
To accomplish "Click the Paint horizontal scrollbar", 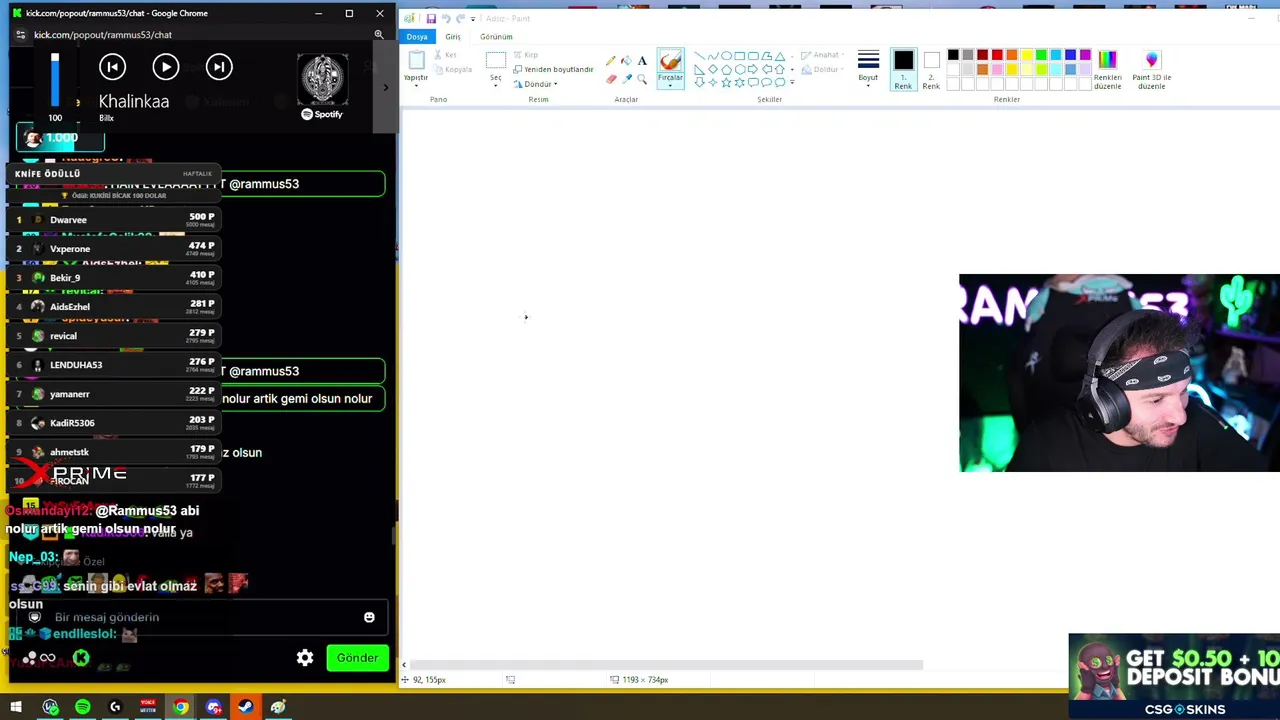I will click(666, 665).
